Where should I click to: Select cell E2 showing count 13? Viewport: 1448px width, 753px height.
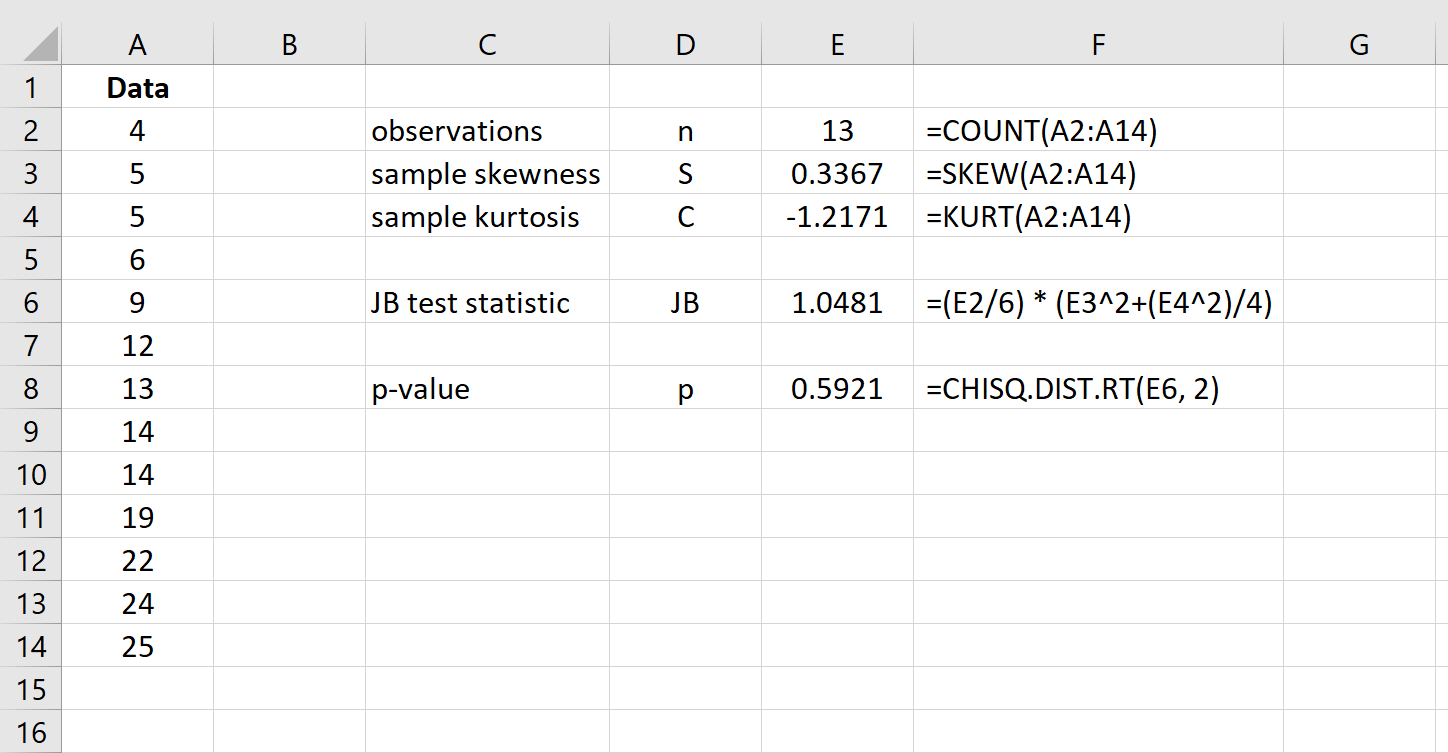(x=837, y=131)
